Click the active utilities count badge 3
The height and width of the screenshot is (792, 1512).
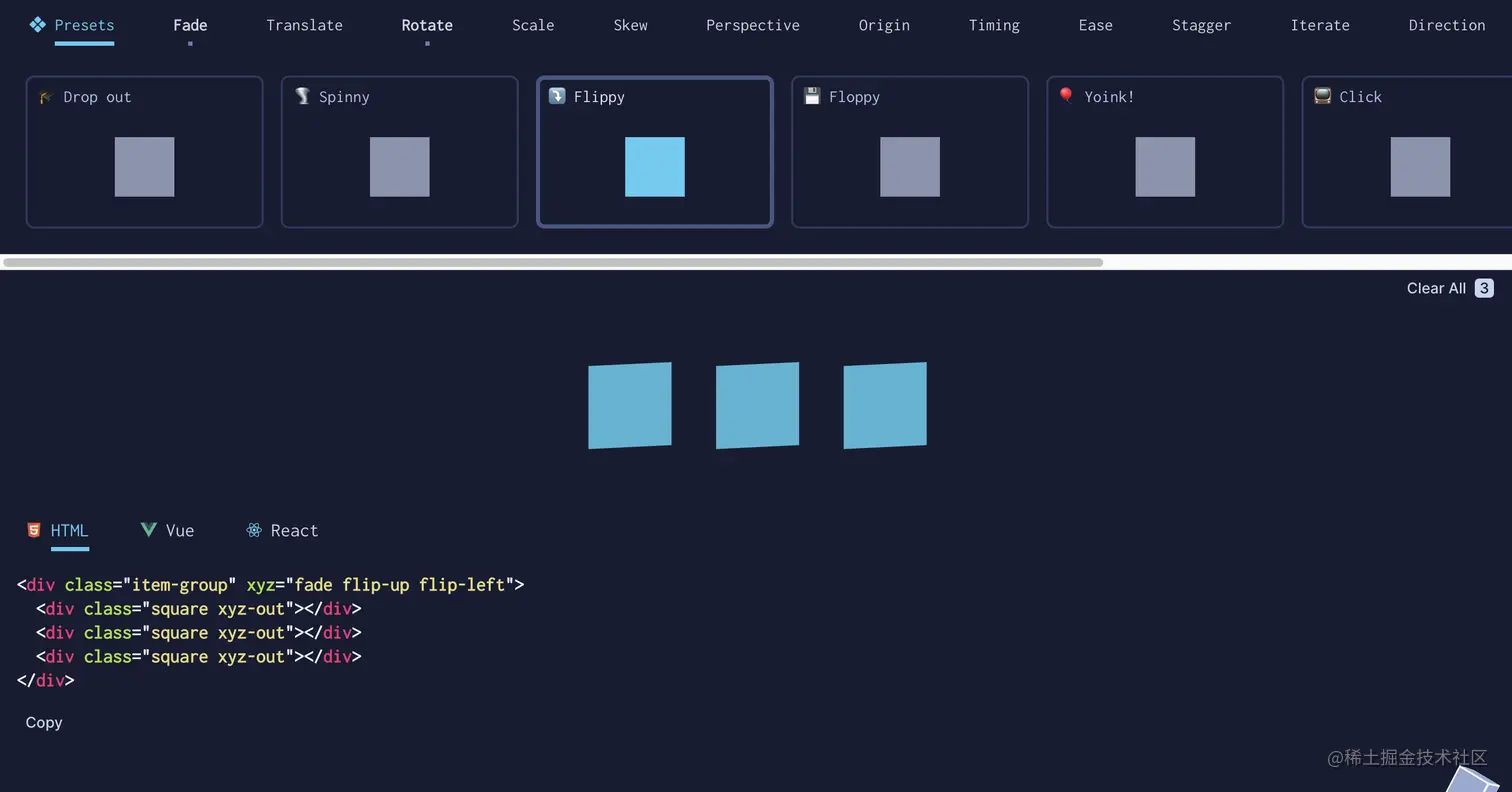[x=1484, y=288]
